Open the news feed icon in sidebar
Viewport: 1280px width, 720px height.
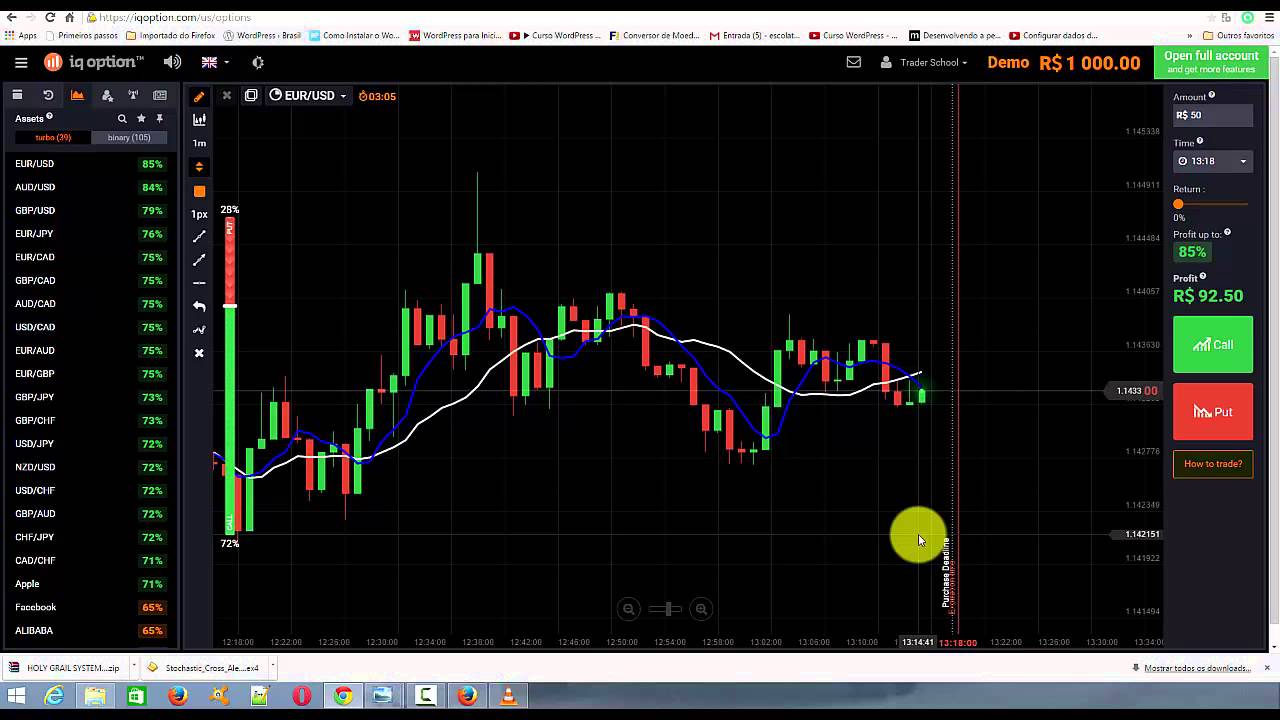[x=160, y=95]
